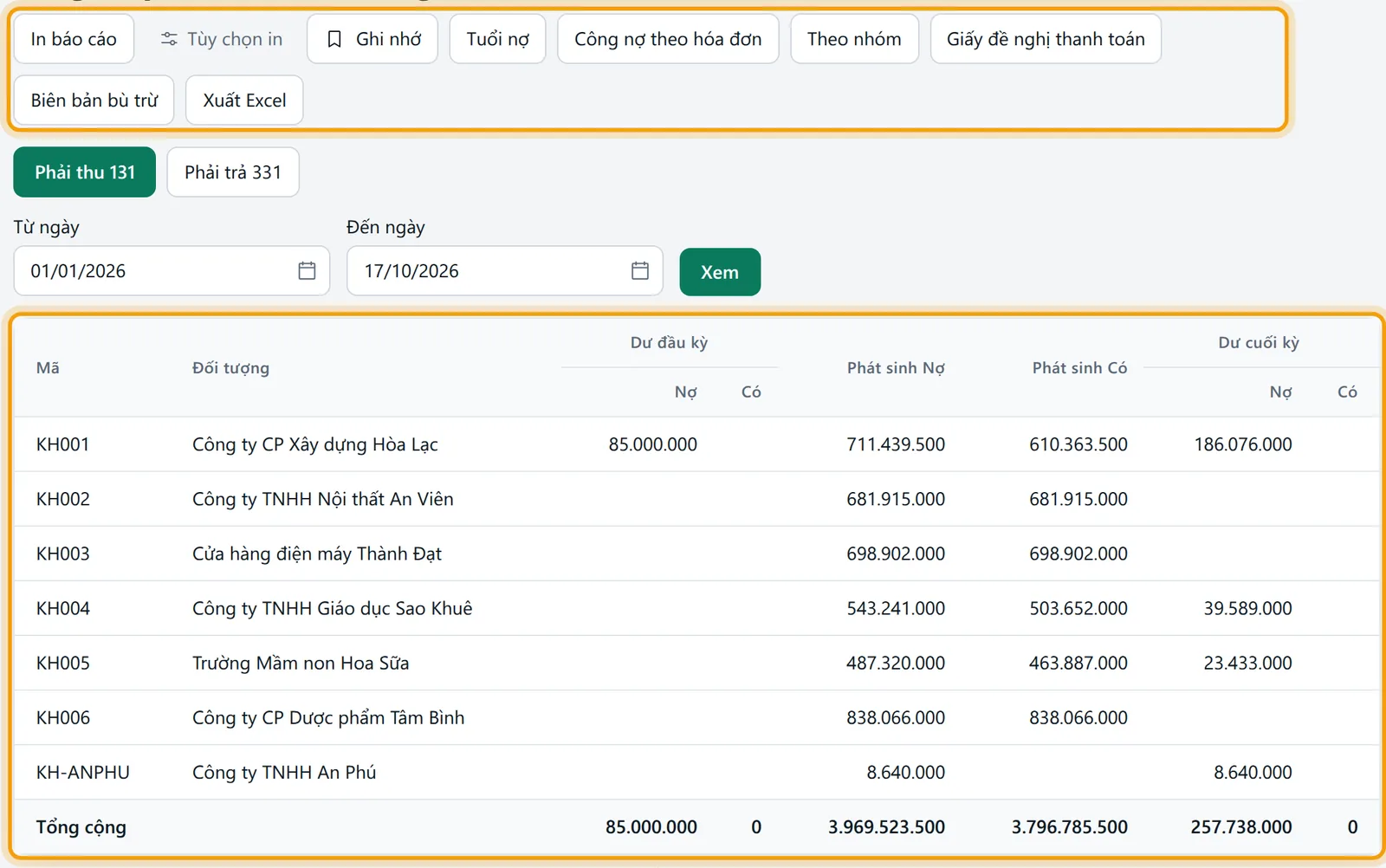Click closing balance 186.076.000

tap(1243, 444)
